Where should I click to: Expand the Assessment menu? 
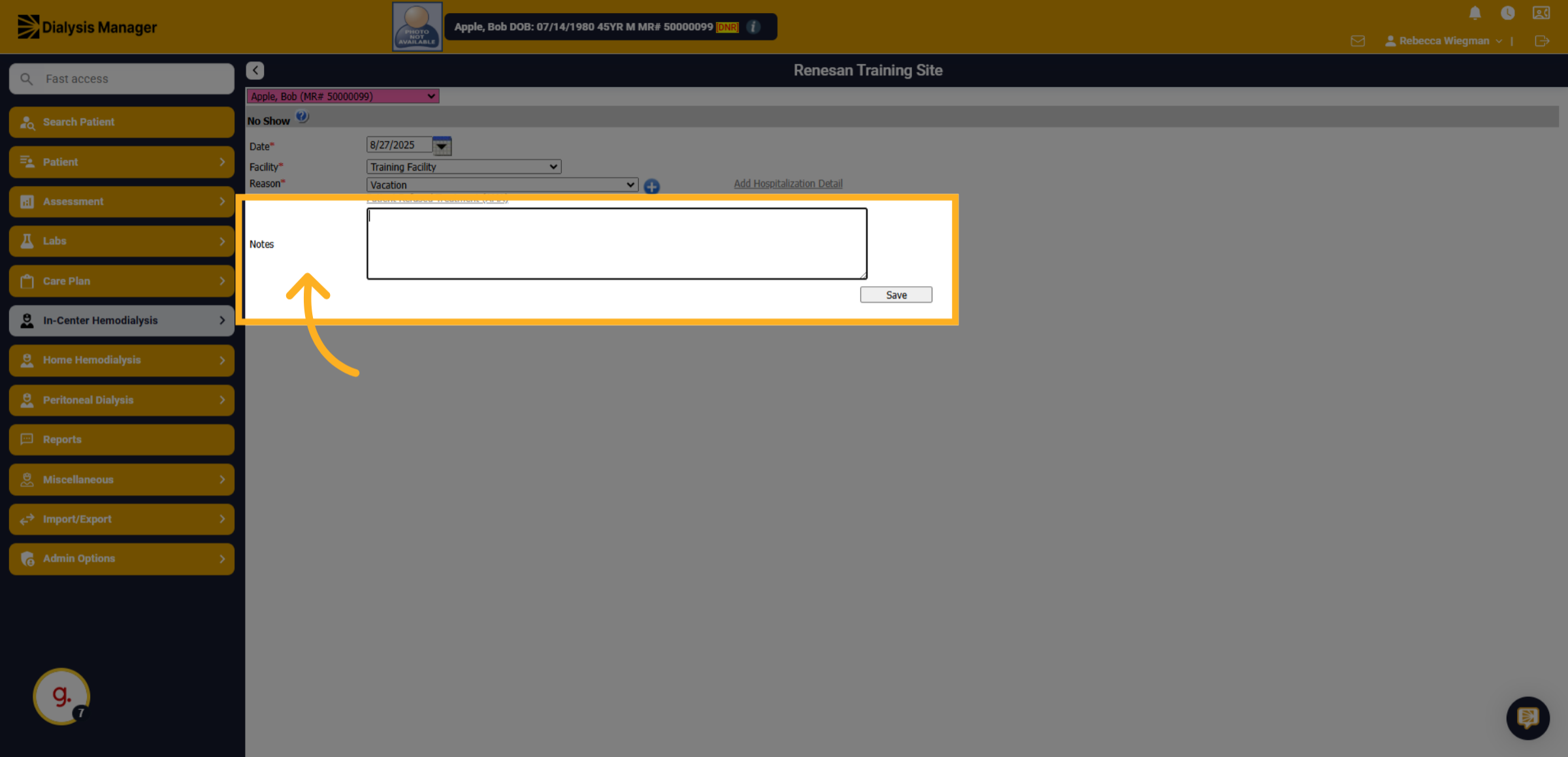122,202
